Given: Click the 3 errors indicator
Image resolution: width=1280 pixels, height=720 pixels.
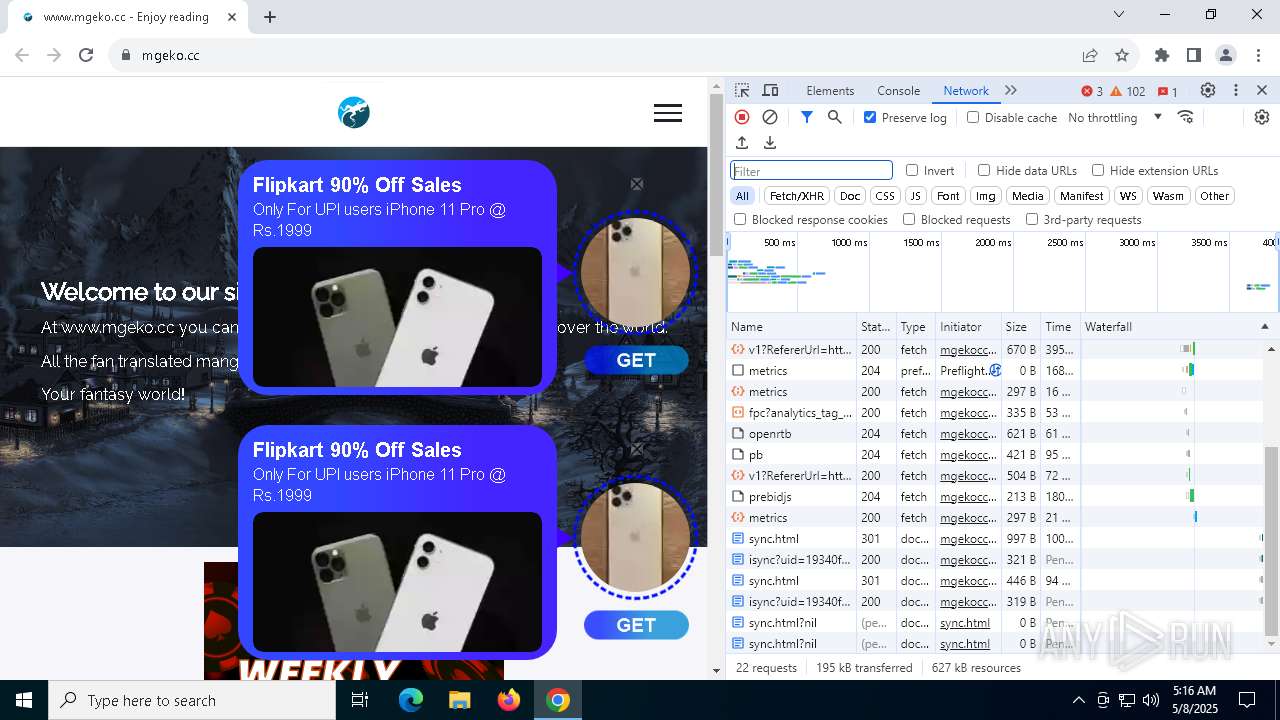Looking at the screenshot, I should 1092,91.
